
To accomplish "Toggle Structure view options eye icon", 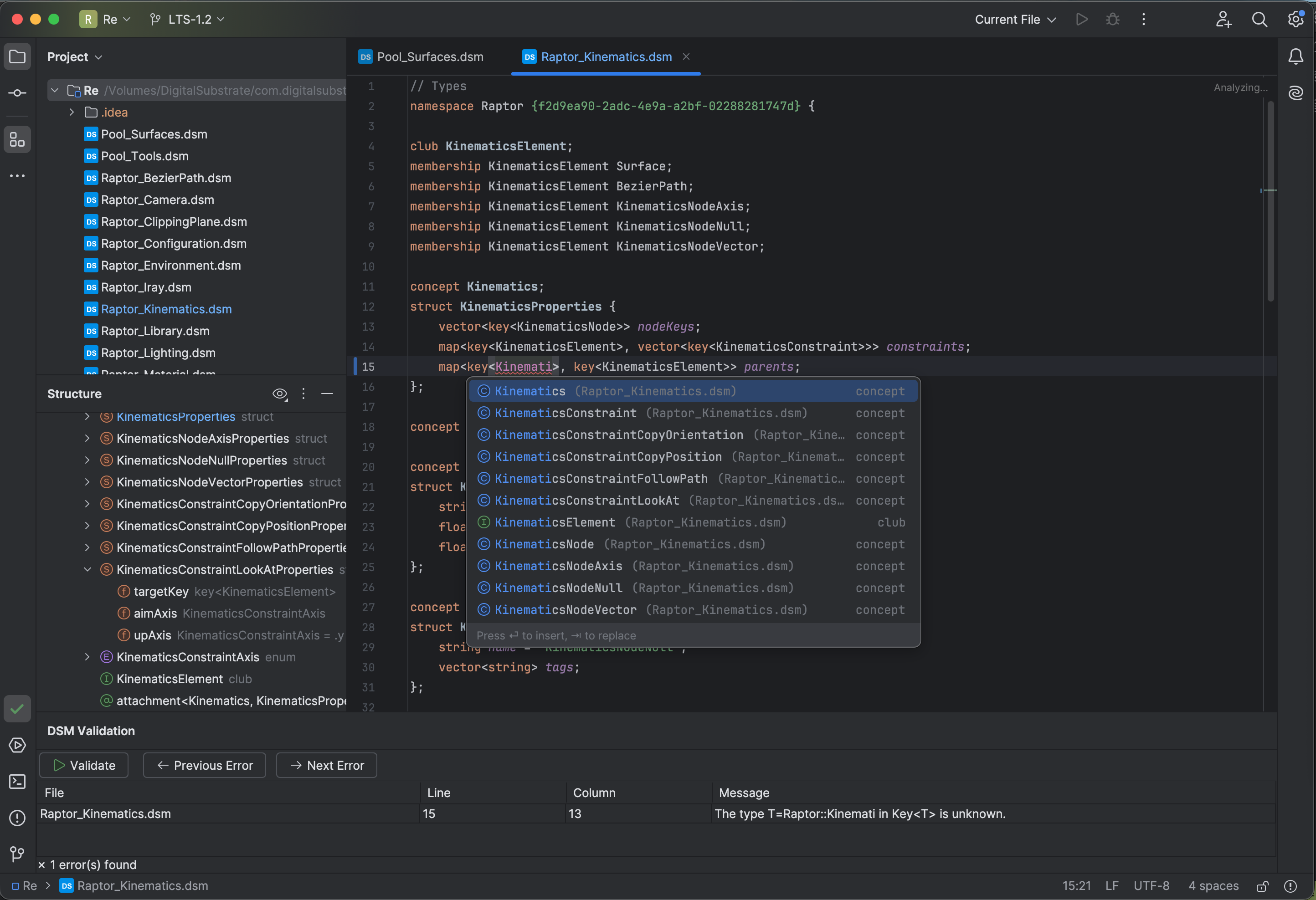I will [x=280, y=394].
